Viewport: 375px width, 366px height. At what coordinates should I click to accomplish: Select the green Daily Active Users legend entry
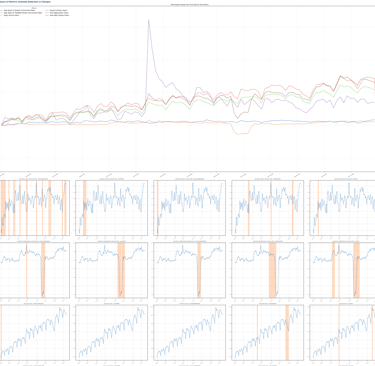(10, 15)
